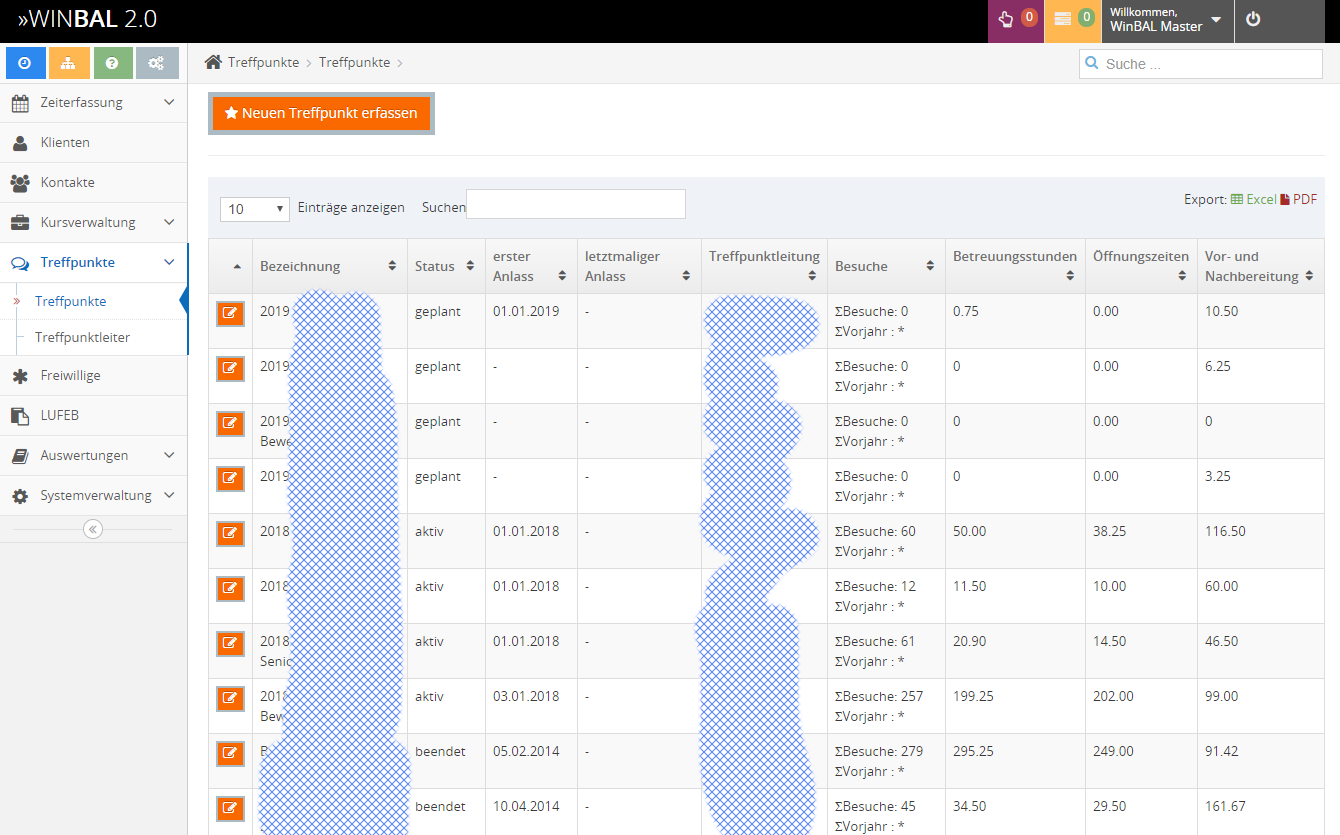The width and height of the screenshot is (1340, 835).
Task: Click the Suchen filter field above table
Action: click(575, 204)
